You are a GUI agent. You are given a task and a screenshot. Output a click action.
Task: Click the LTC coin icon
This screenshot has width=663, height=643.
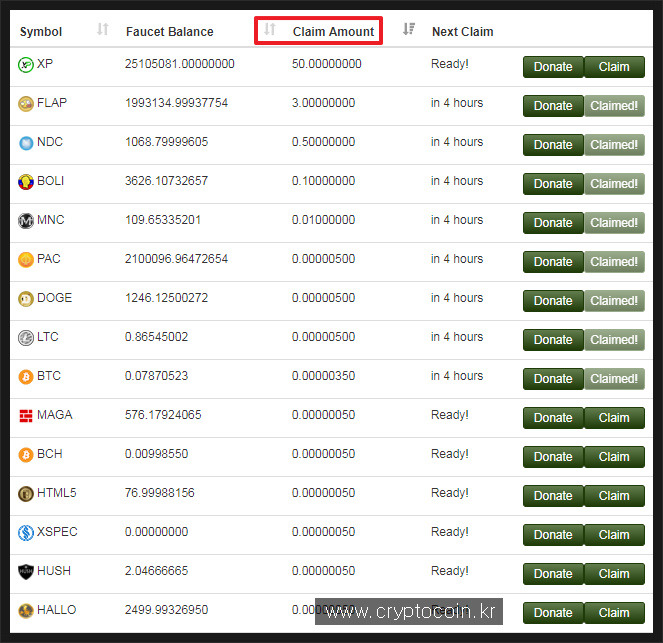[x=26, y=338]
